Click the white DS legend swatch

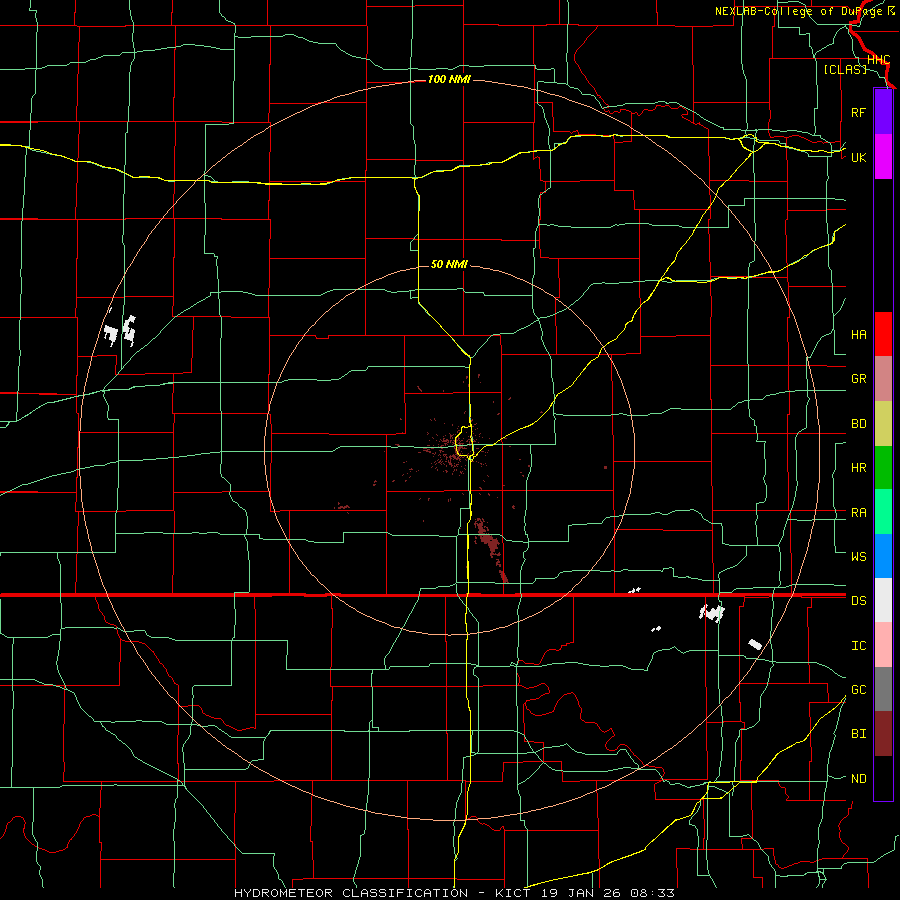click(x=883, y=600)
